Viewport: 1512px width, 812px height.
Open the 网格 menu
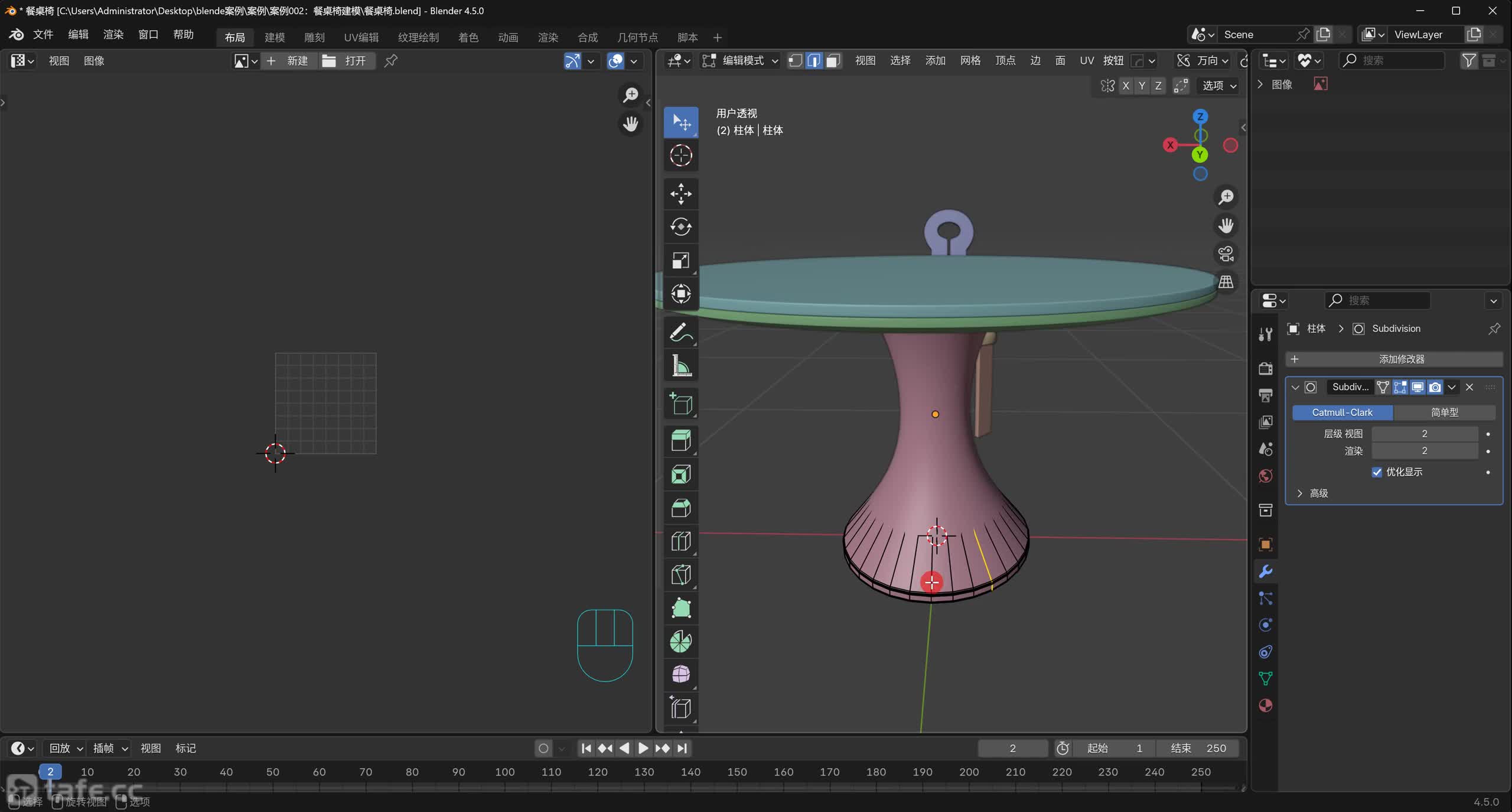[970, 60]
